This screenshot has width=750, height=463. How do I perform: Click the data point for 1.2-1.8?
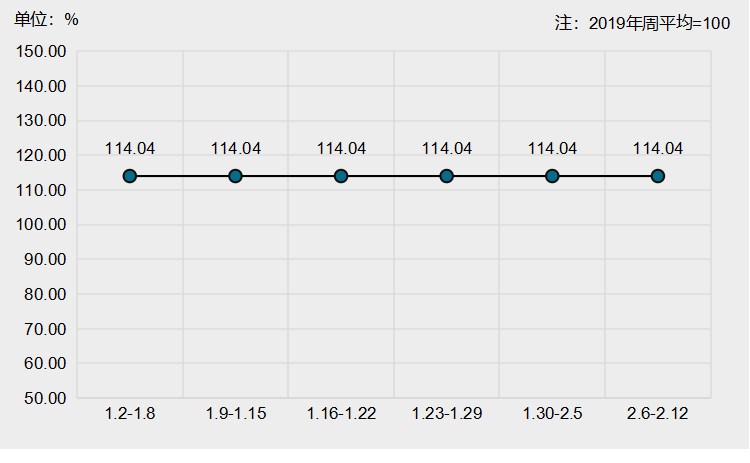[130, 176]
